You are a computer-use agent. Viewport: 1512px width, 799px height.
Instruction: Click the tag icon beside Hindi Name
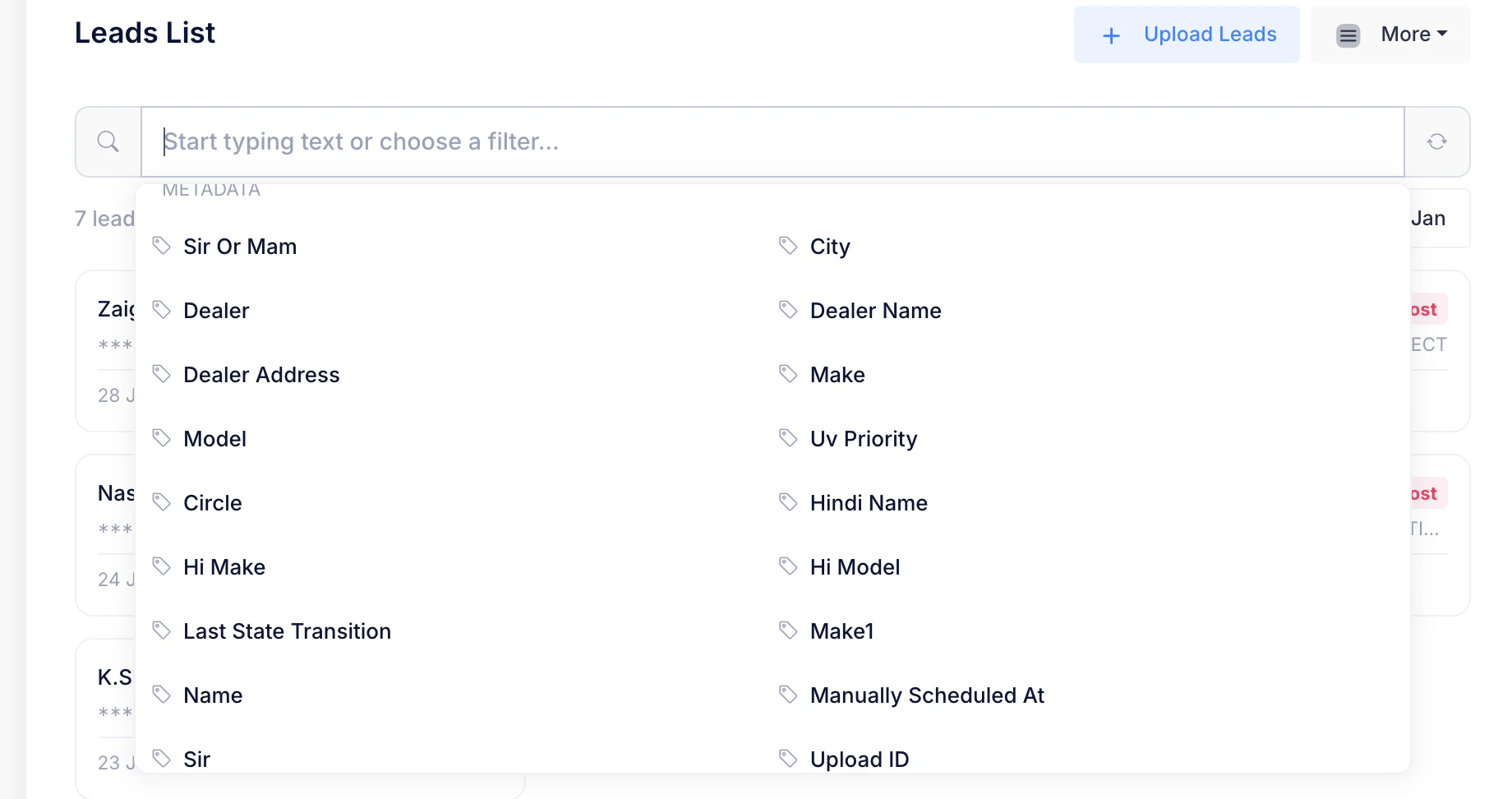tap(788, 502)
